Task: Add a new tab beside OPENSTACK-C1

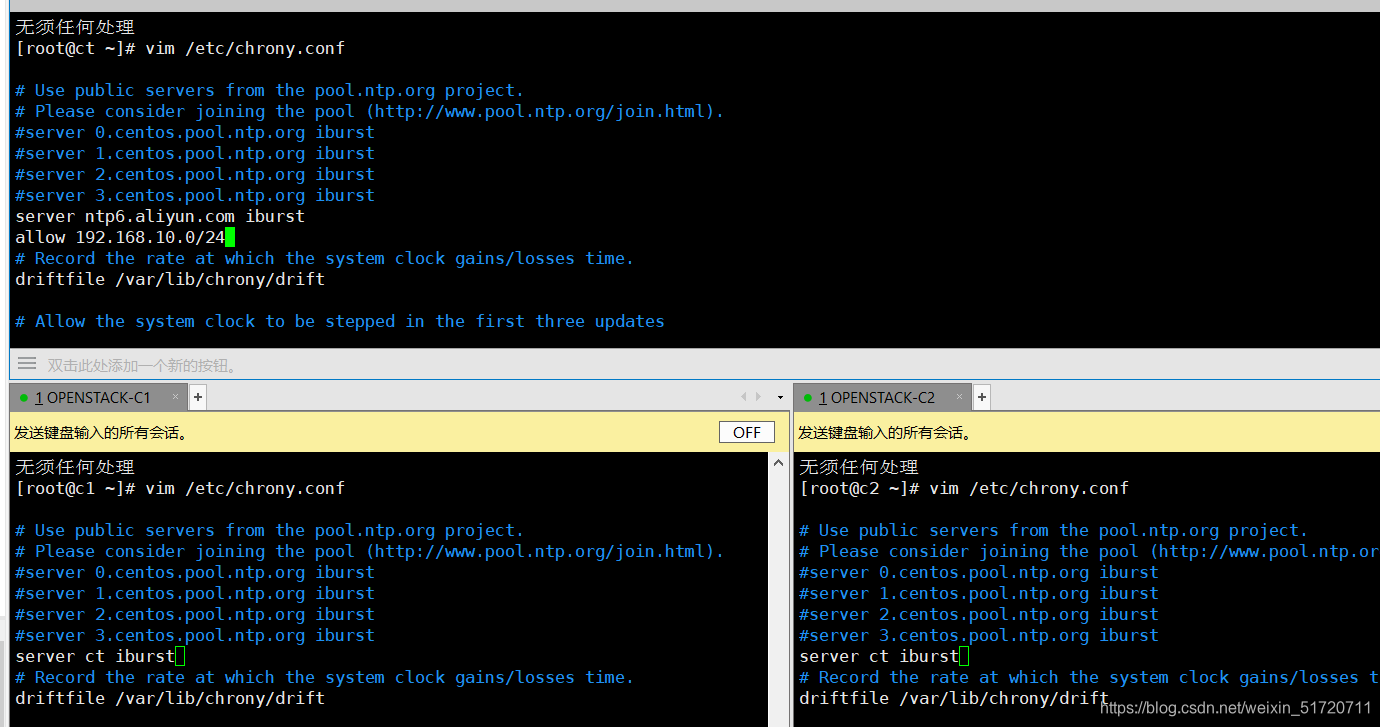Action: (x=198, y=397)
